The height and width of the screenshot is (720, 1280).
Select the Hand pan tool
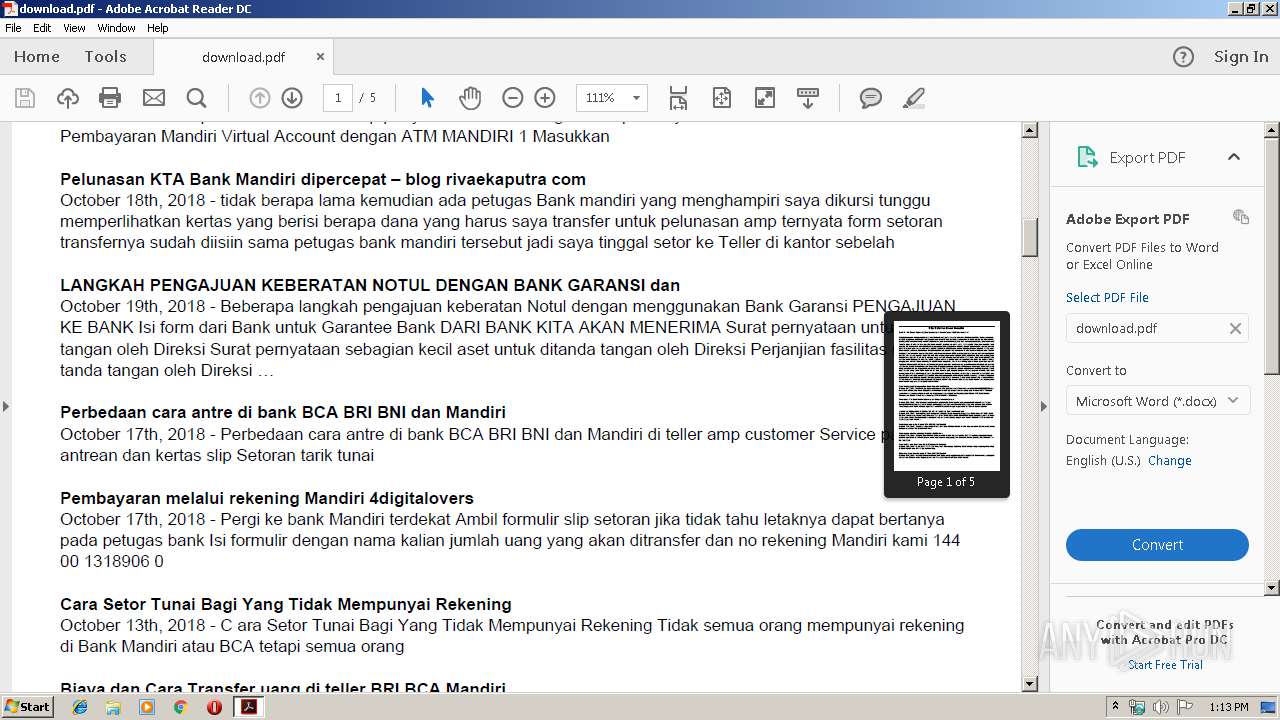470,98
